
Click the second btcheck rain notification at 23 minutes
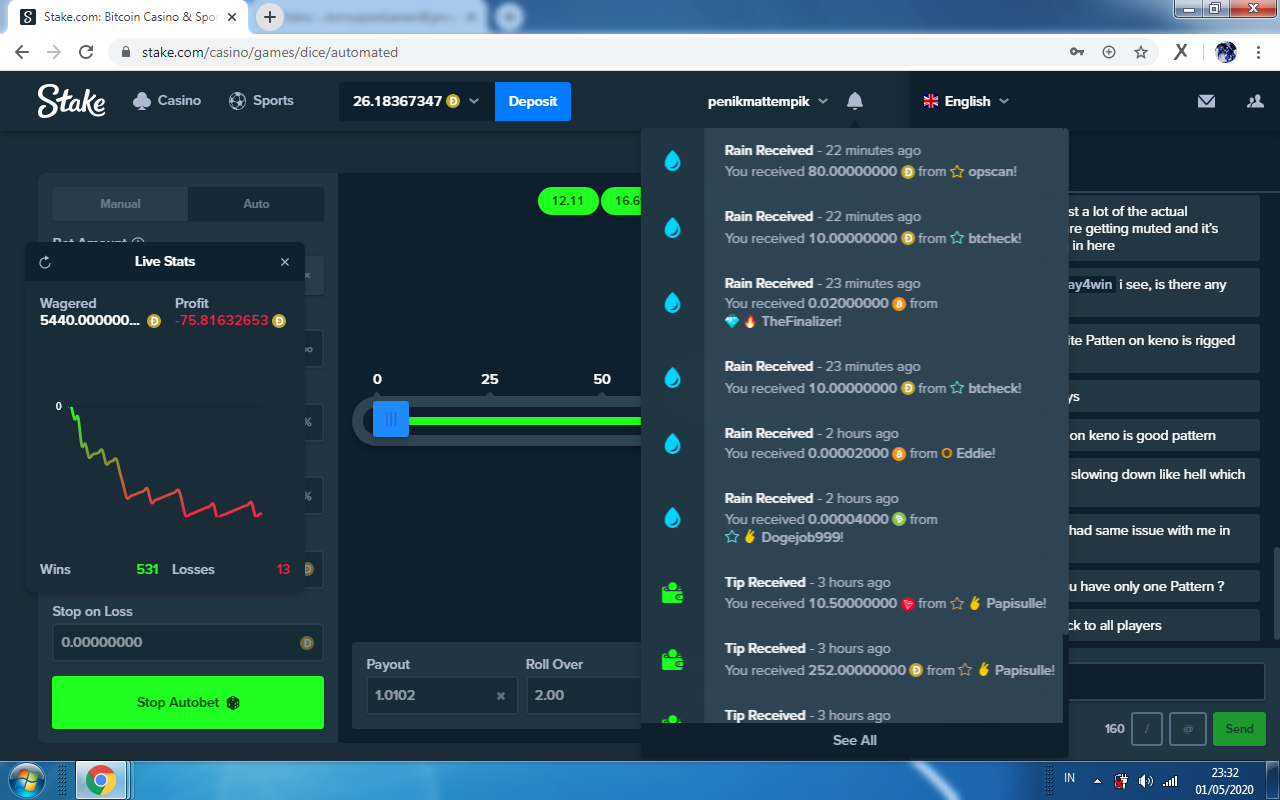[853, 377]
